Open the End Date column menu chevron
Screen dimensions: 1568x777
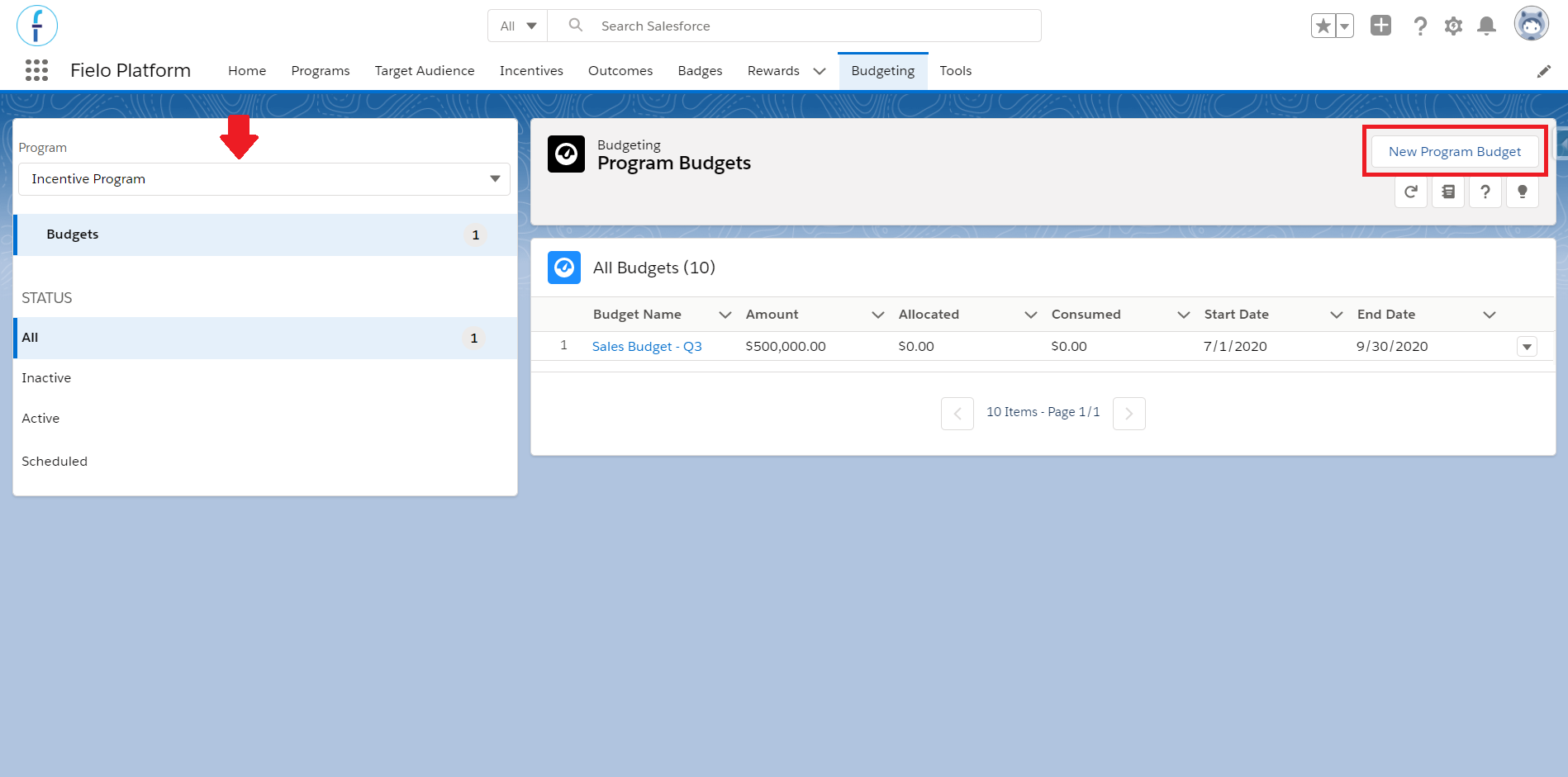point(1490,315)
